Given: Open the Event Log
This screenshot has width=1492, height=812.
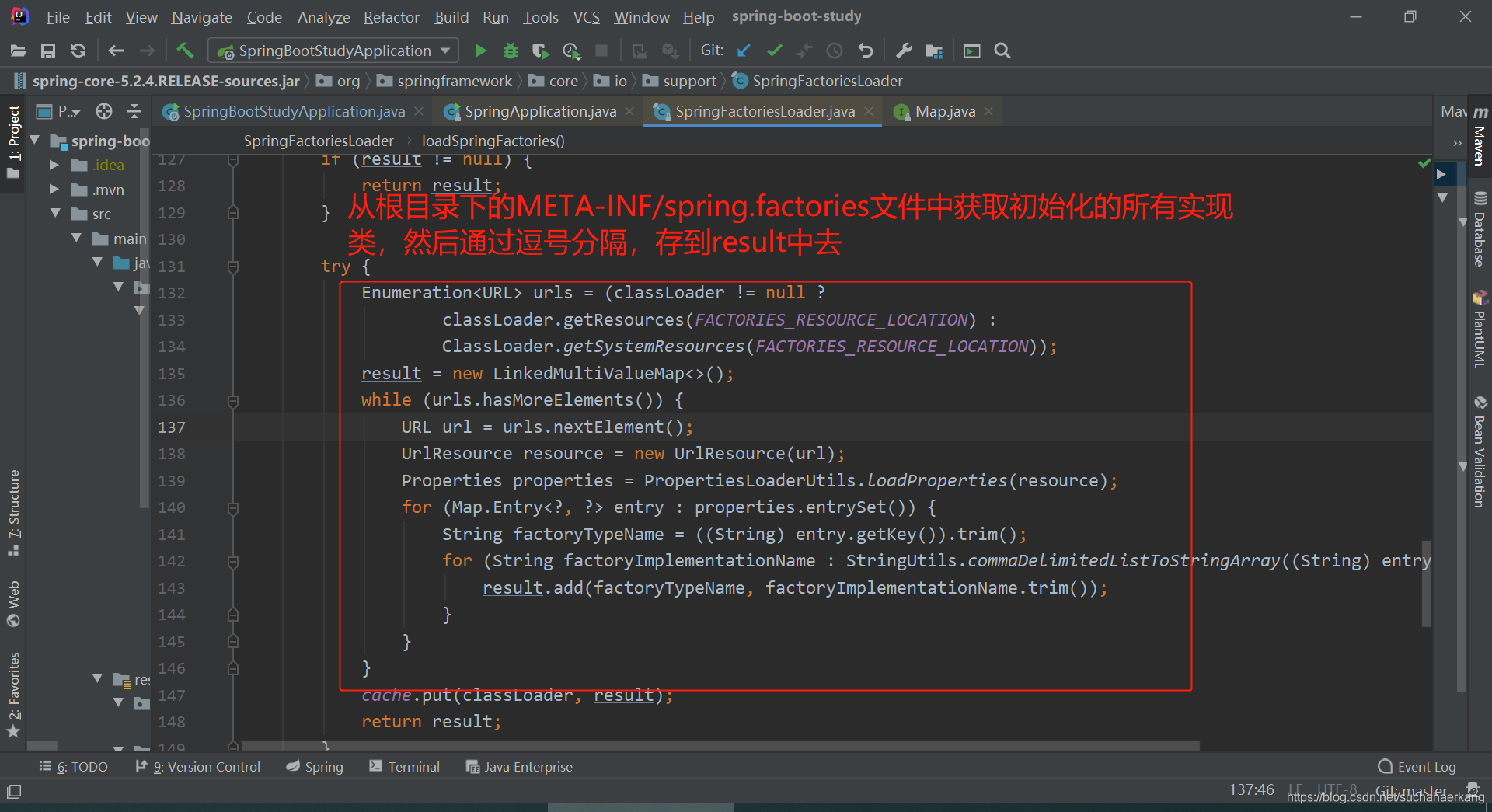Looking at the screenshot, I should point(1417,767).
